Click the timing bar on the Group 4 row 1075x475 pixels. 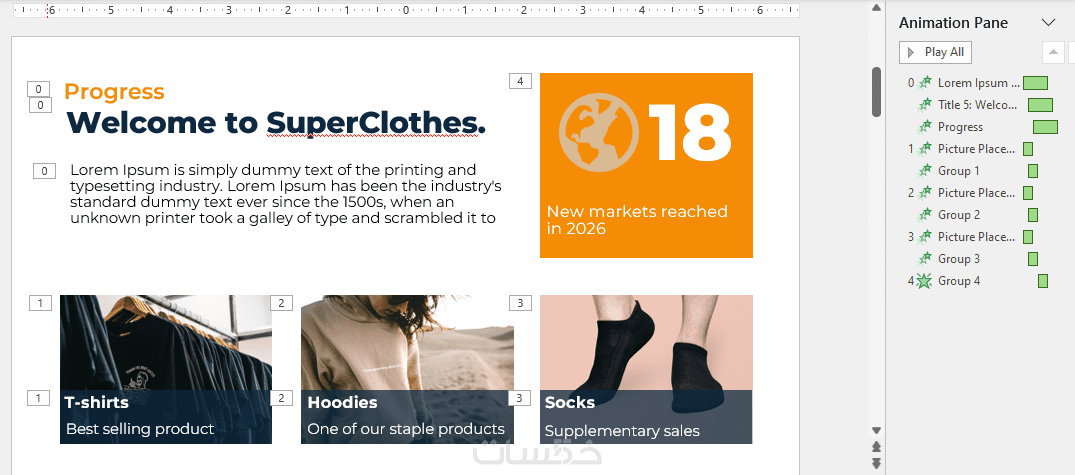[x=1043, y=280]
